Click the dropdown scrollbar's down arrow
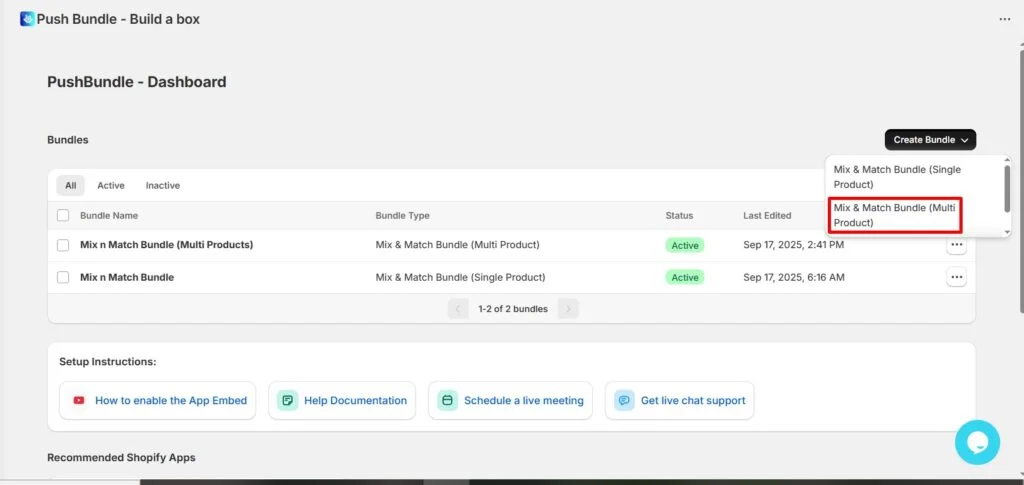1024x485 pixels. pyautogui.click(x=1006, y=232)
